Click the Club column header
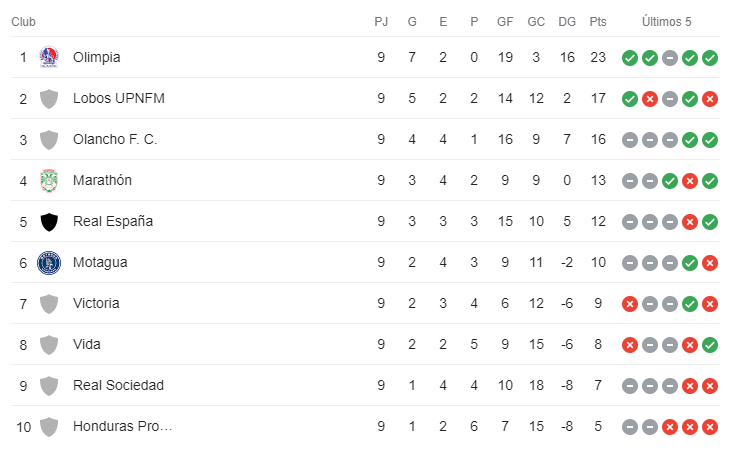745x457 pixels. tap(23, 22)
